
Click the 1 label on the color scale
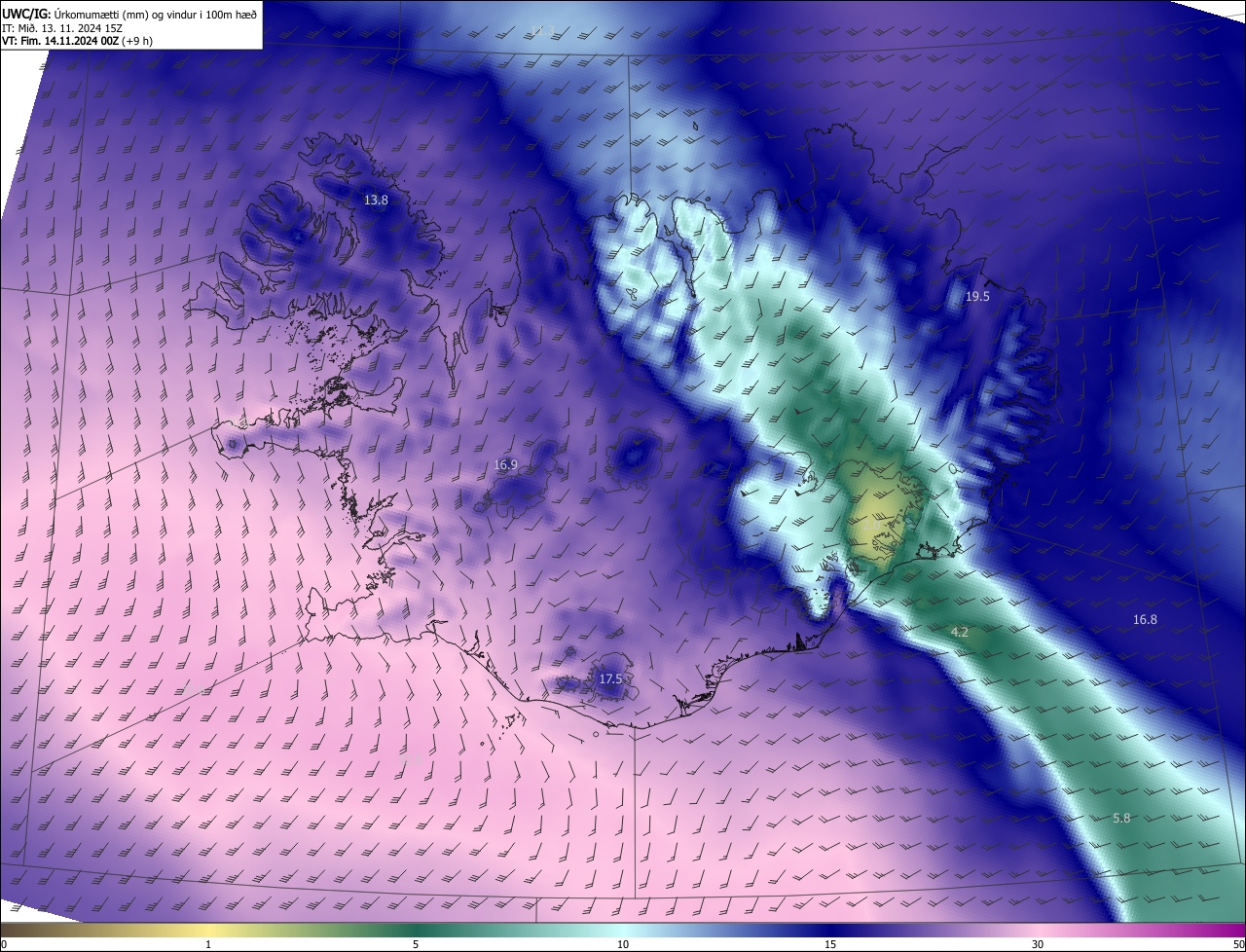208,944
